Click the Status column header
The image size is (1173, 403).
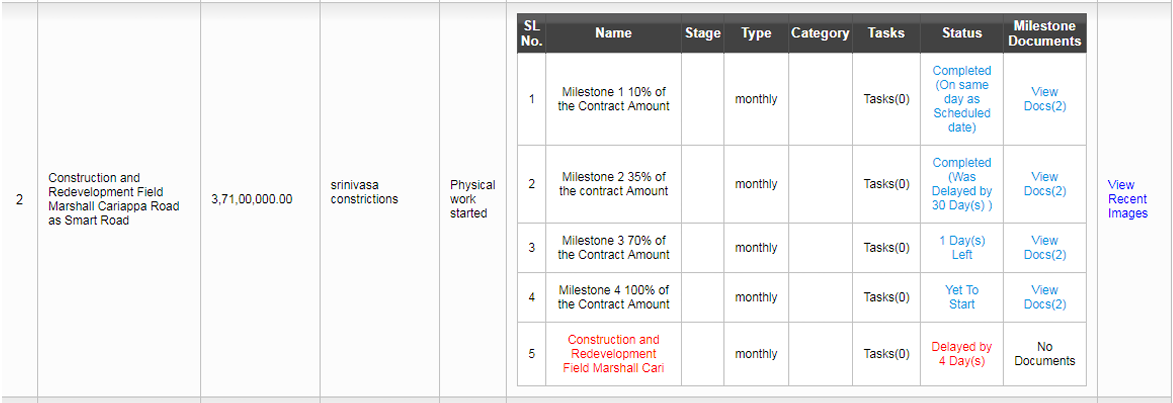[x=961, y=34]
